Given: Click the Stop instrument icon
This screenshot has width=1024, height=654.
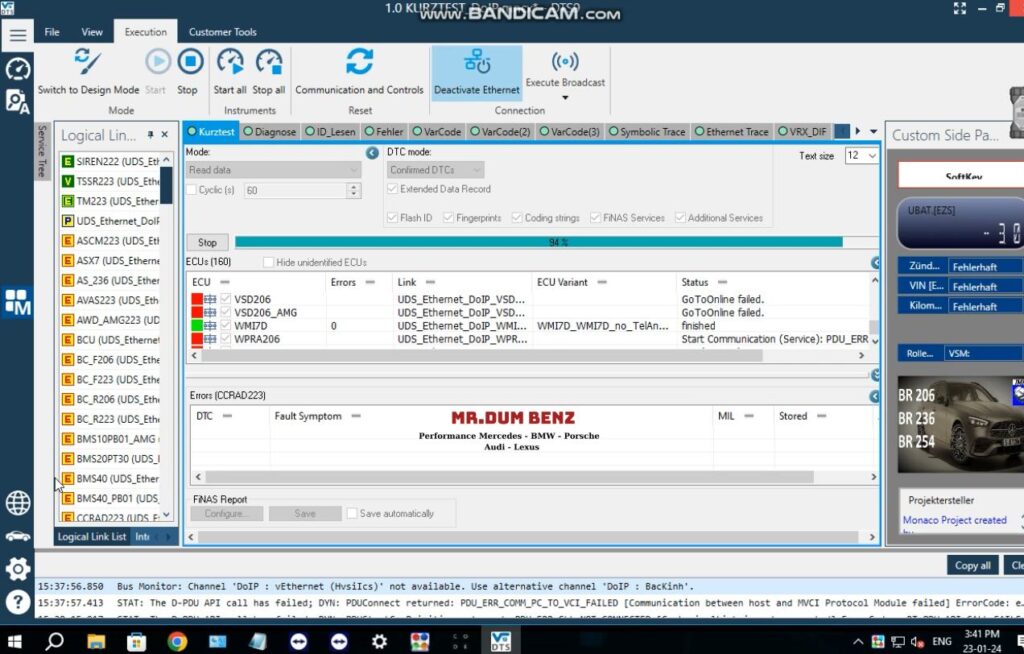Looking at the screenshot, I should click(x=187, y=64).
